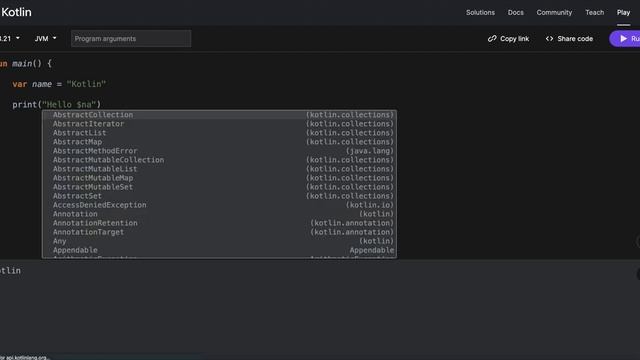The image size is (640, 360).
Task: Click the Kotlin logo text
Action: pyautogui.click(x=16, y=12)
